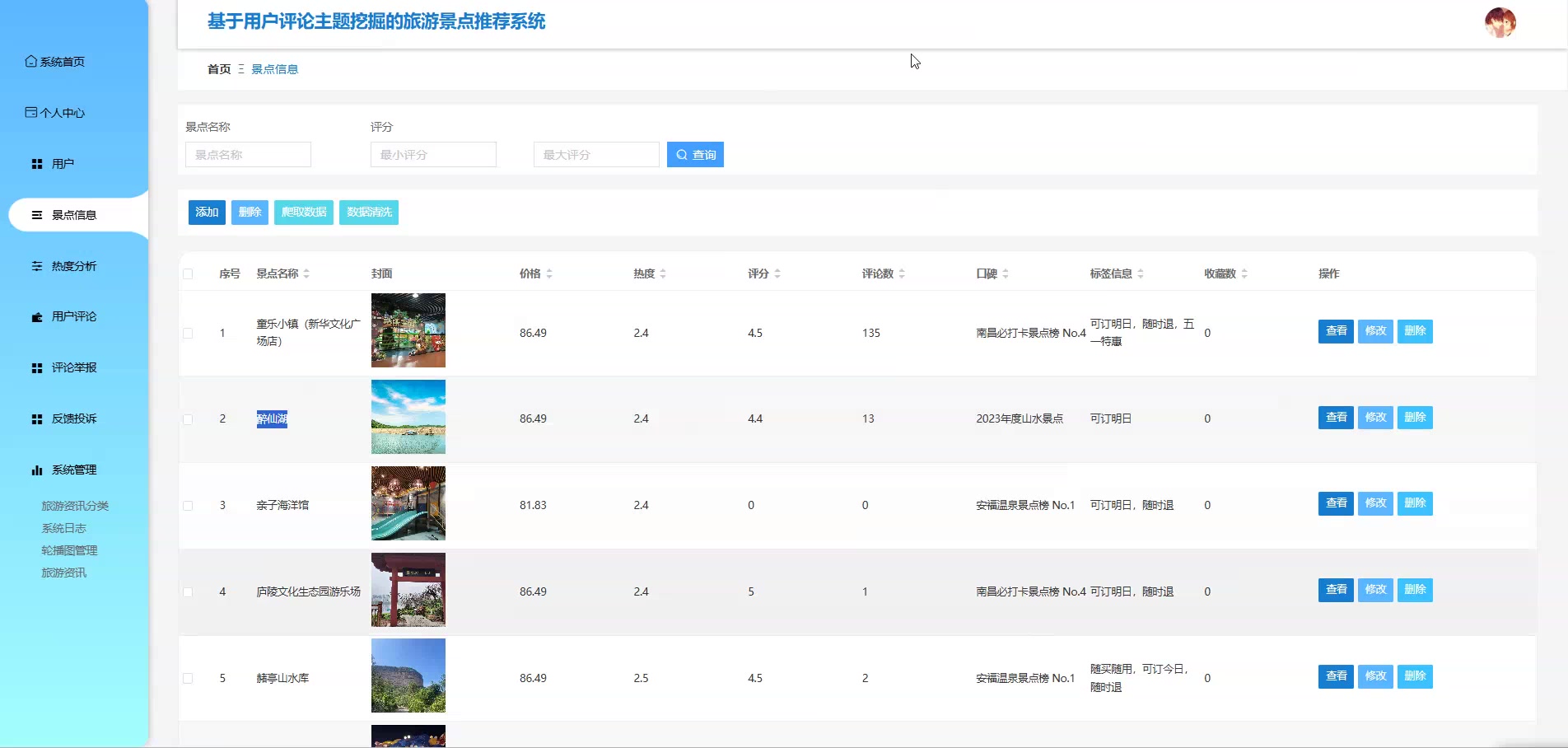Open 用户评论 menu item
This screenshot has width=1568, height=748.
tap(74, 316)
